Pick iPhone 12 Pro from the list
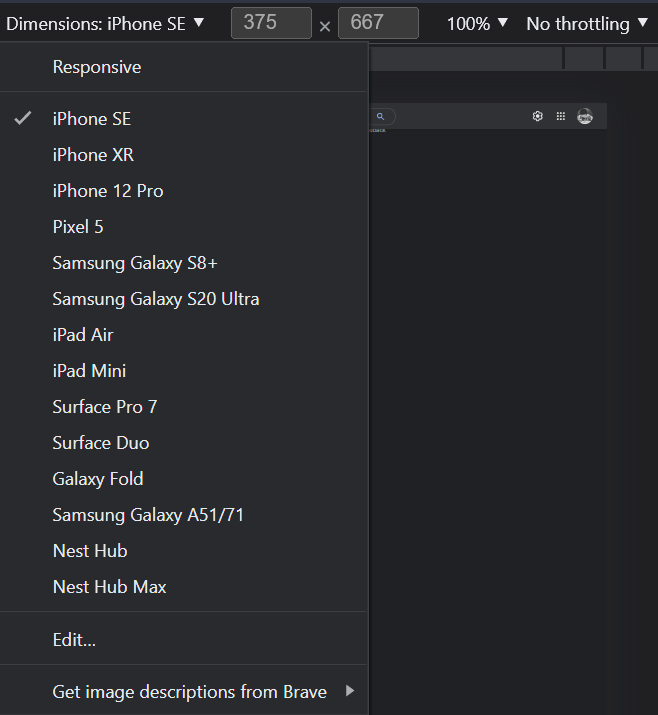Screen dimensions: 658x715 pos(108,191)
